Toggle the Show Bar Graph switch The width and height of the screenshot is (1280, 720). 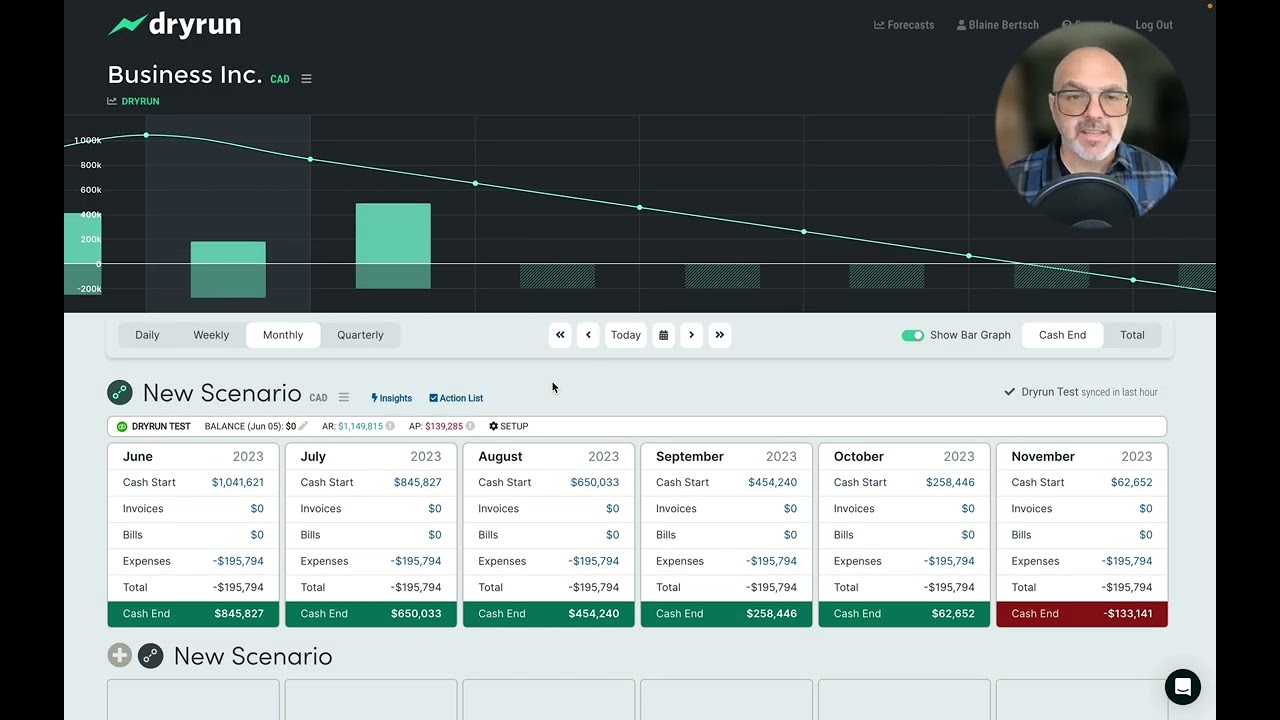(912, 335)
